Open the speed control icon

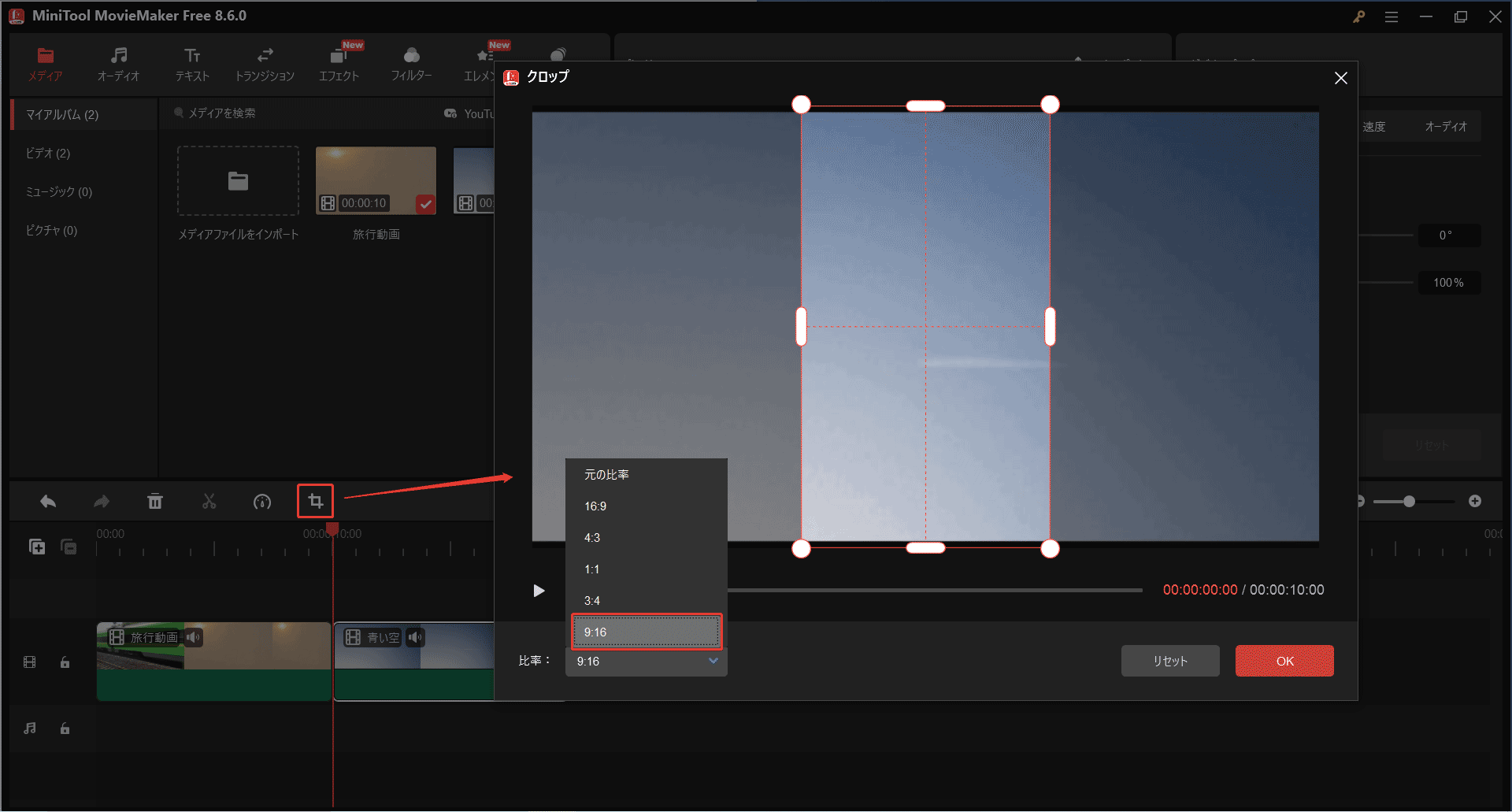(x=262, y=502)
